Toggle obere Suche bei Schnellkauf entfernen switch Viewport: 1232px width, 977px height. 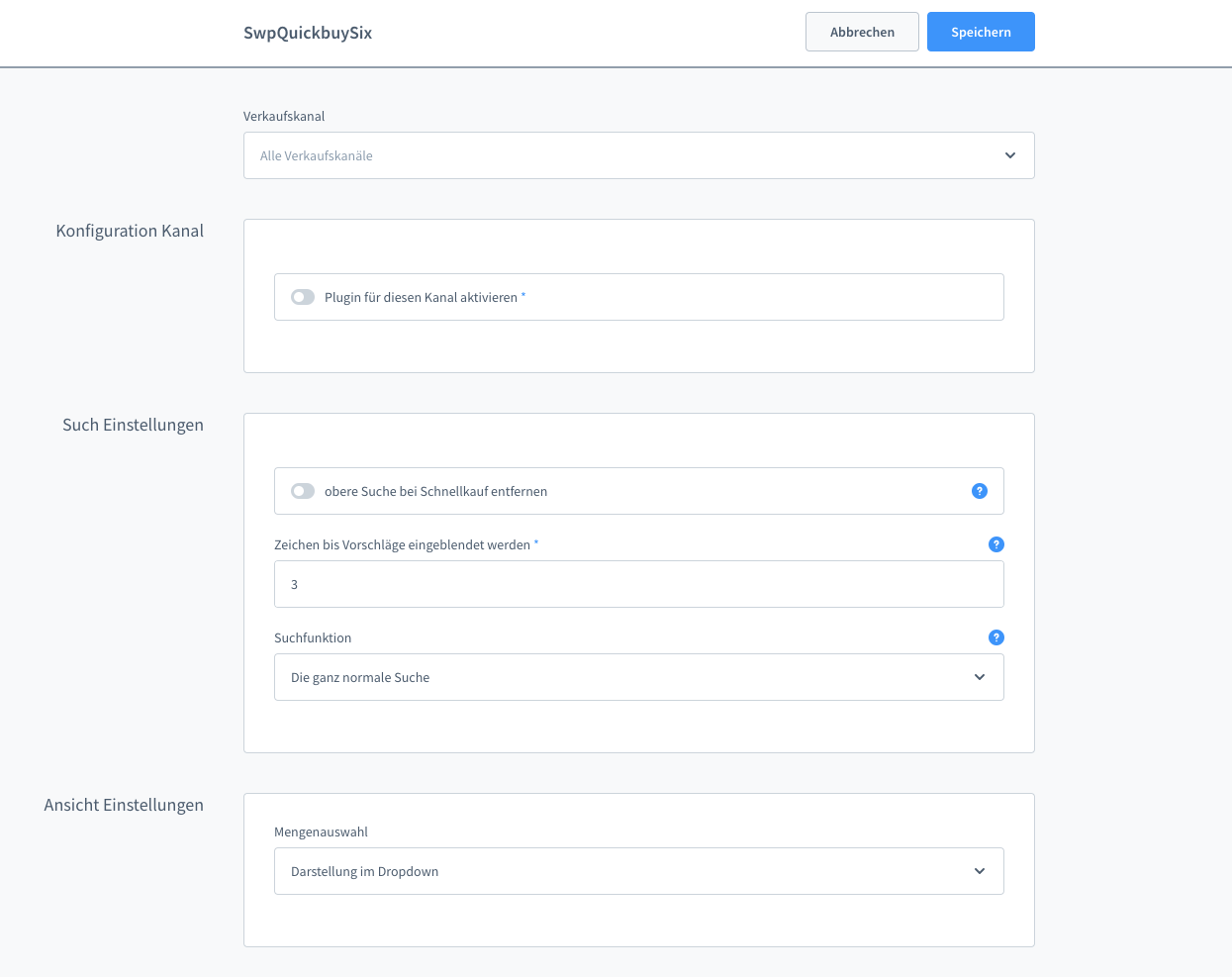(x=303, y=491)
